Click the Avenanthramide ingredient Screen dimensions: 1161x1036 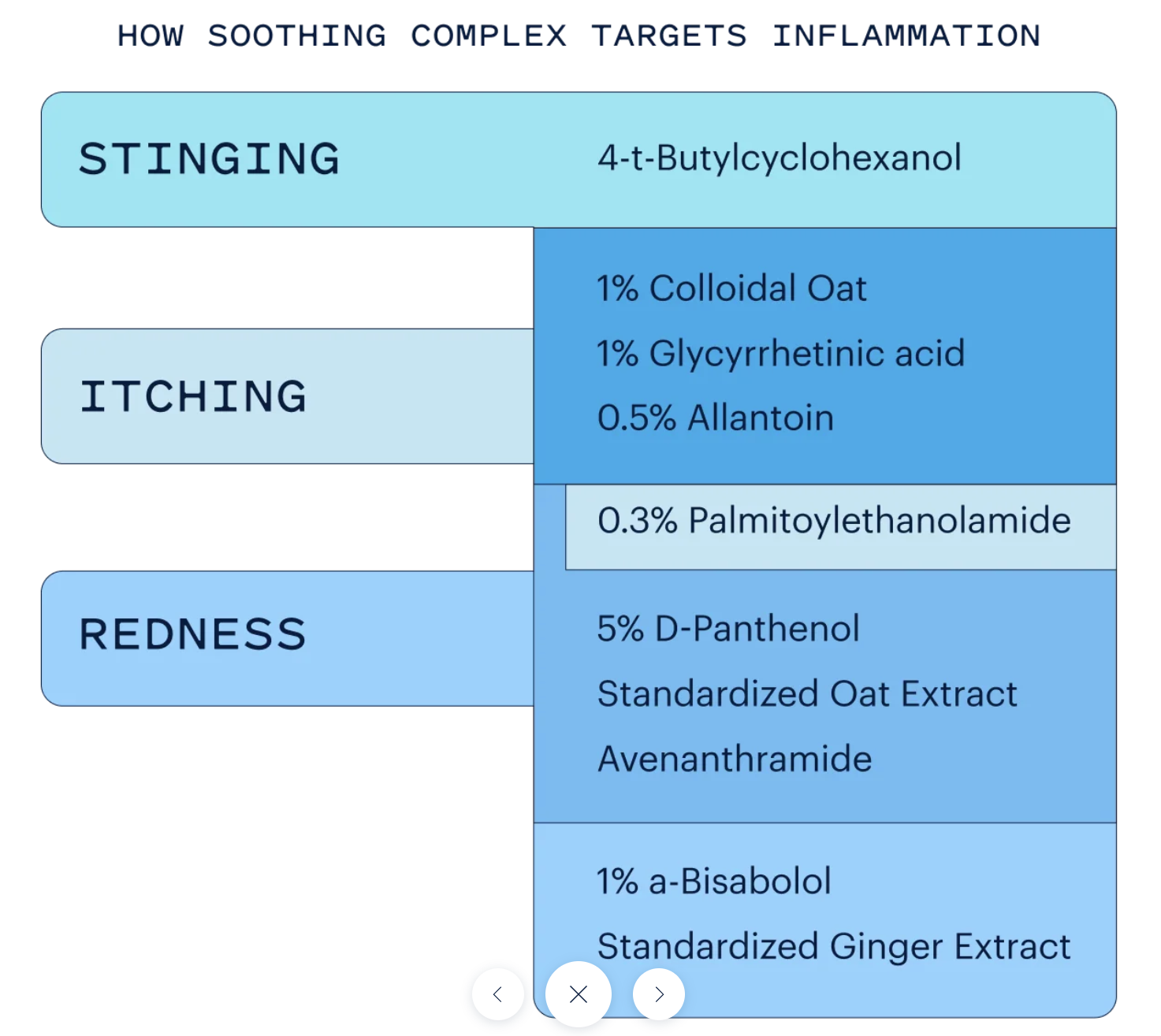[x=735, y=759]
